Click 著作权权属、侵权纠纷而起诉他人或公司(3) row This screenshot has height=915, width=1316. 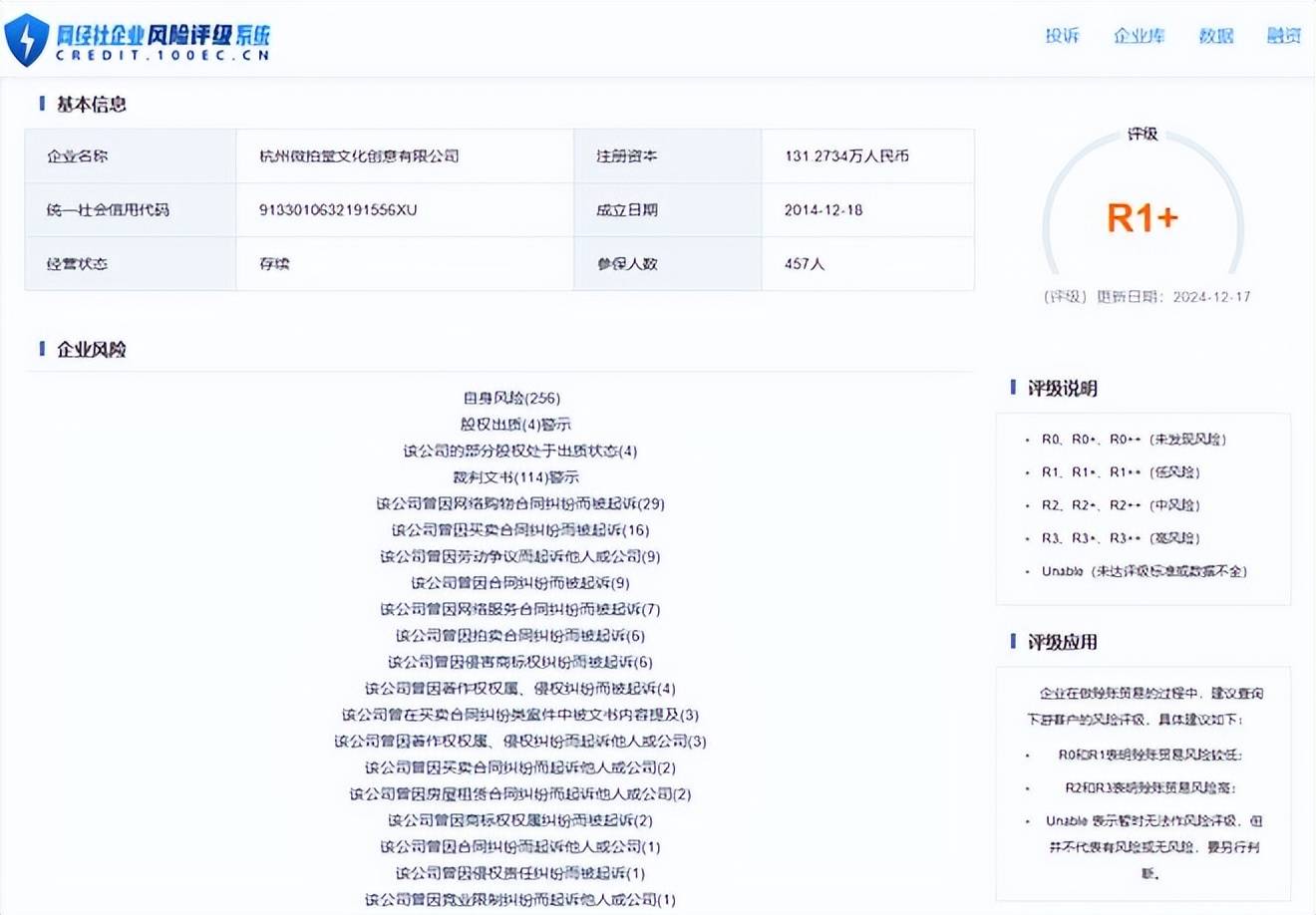tap(519, 742)
